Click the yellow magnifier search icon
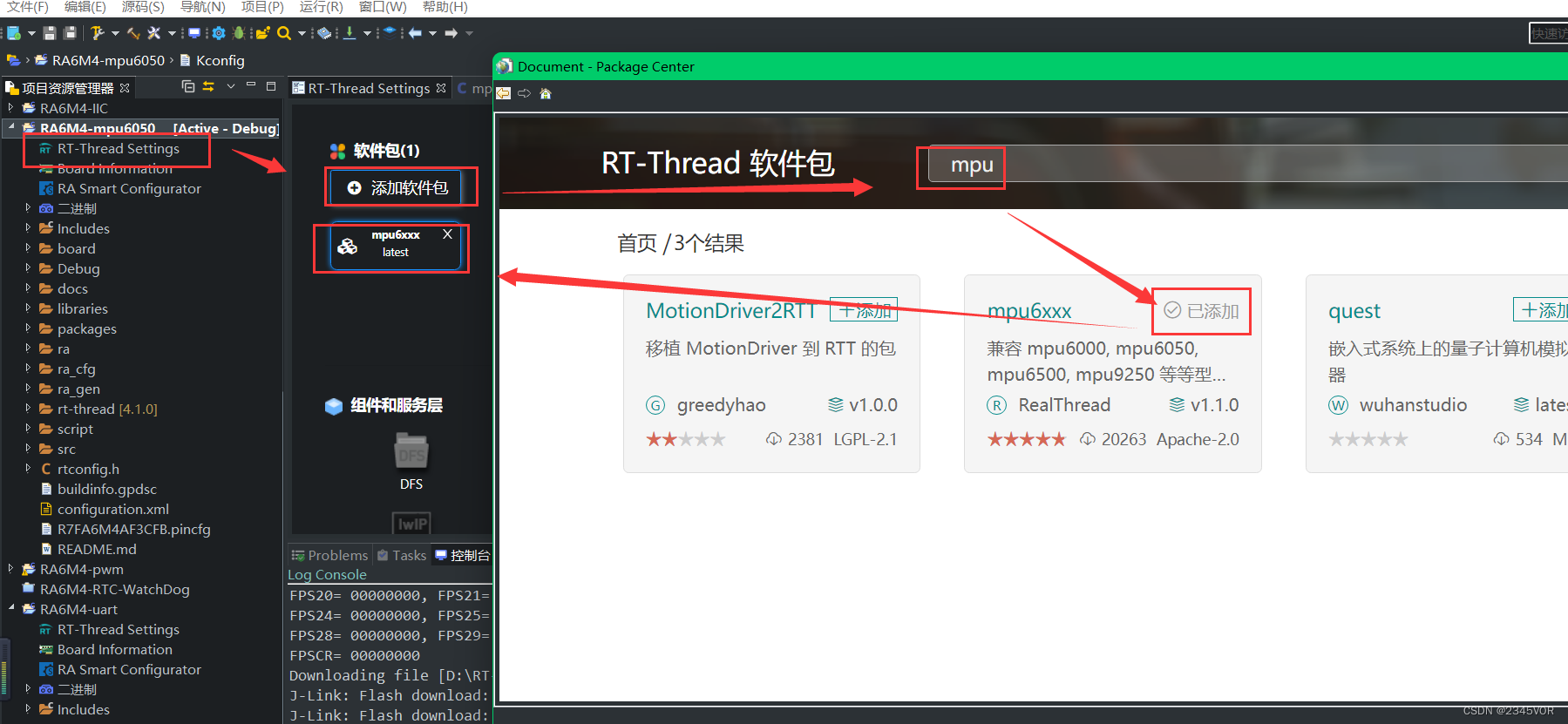1568x724 pixels. coord(284,33)
